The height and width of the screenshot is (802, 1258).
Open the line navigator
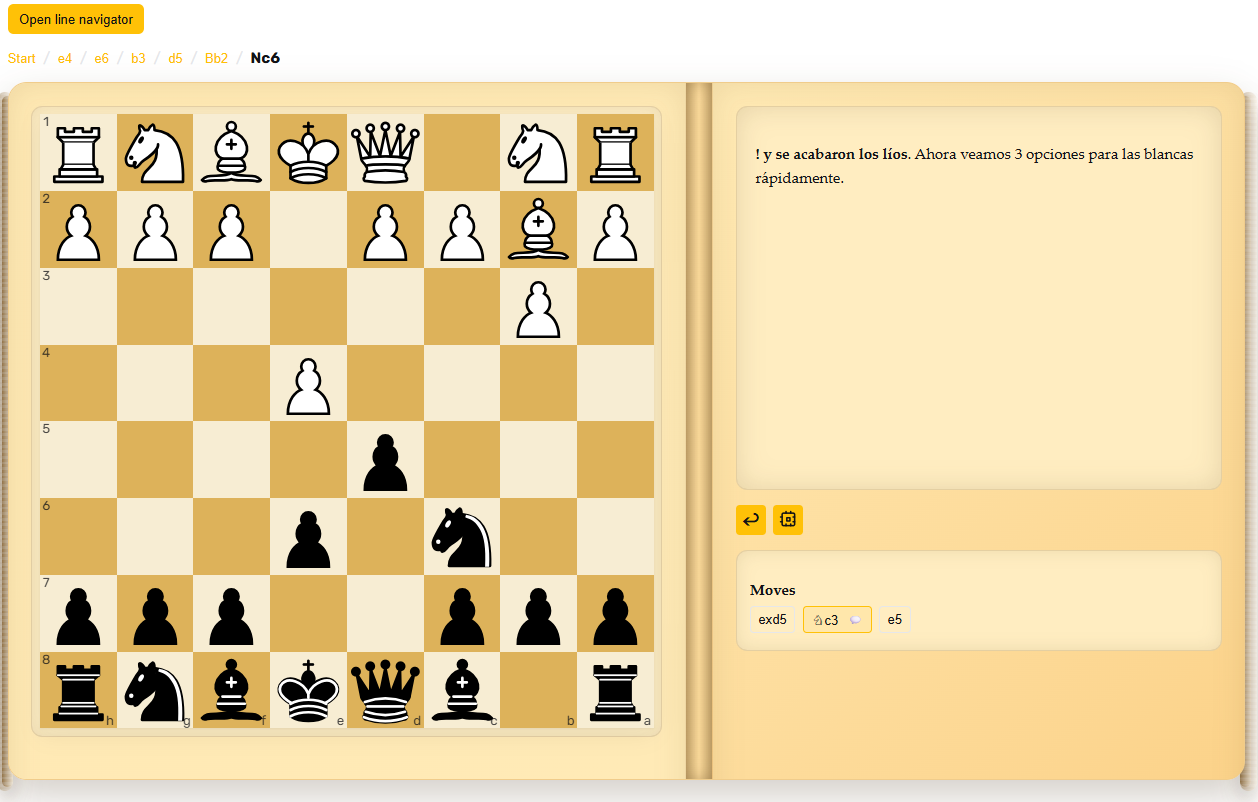coord(76,19)
